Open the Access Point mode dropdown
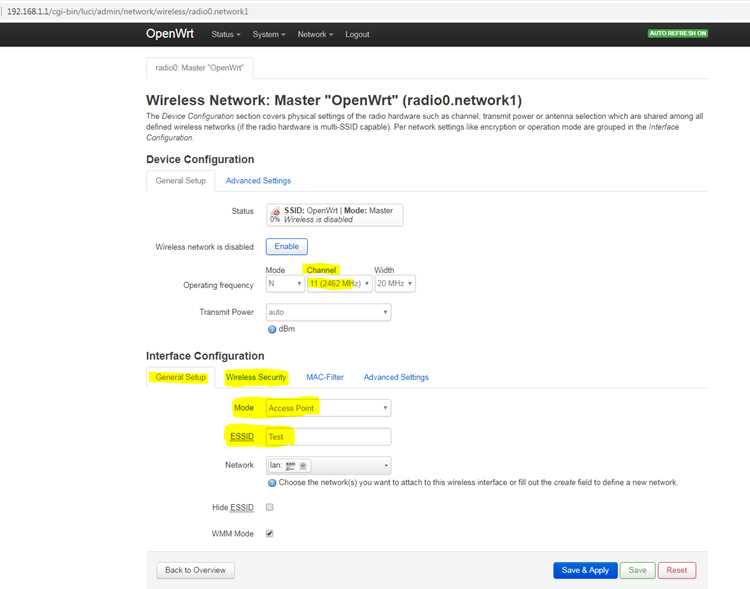Image resolution: width=750 pixels, height=589 pixels. [x=328, y=408]
